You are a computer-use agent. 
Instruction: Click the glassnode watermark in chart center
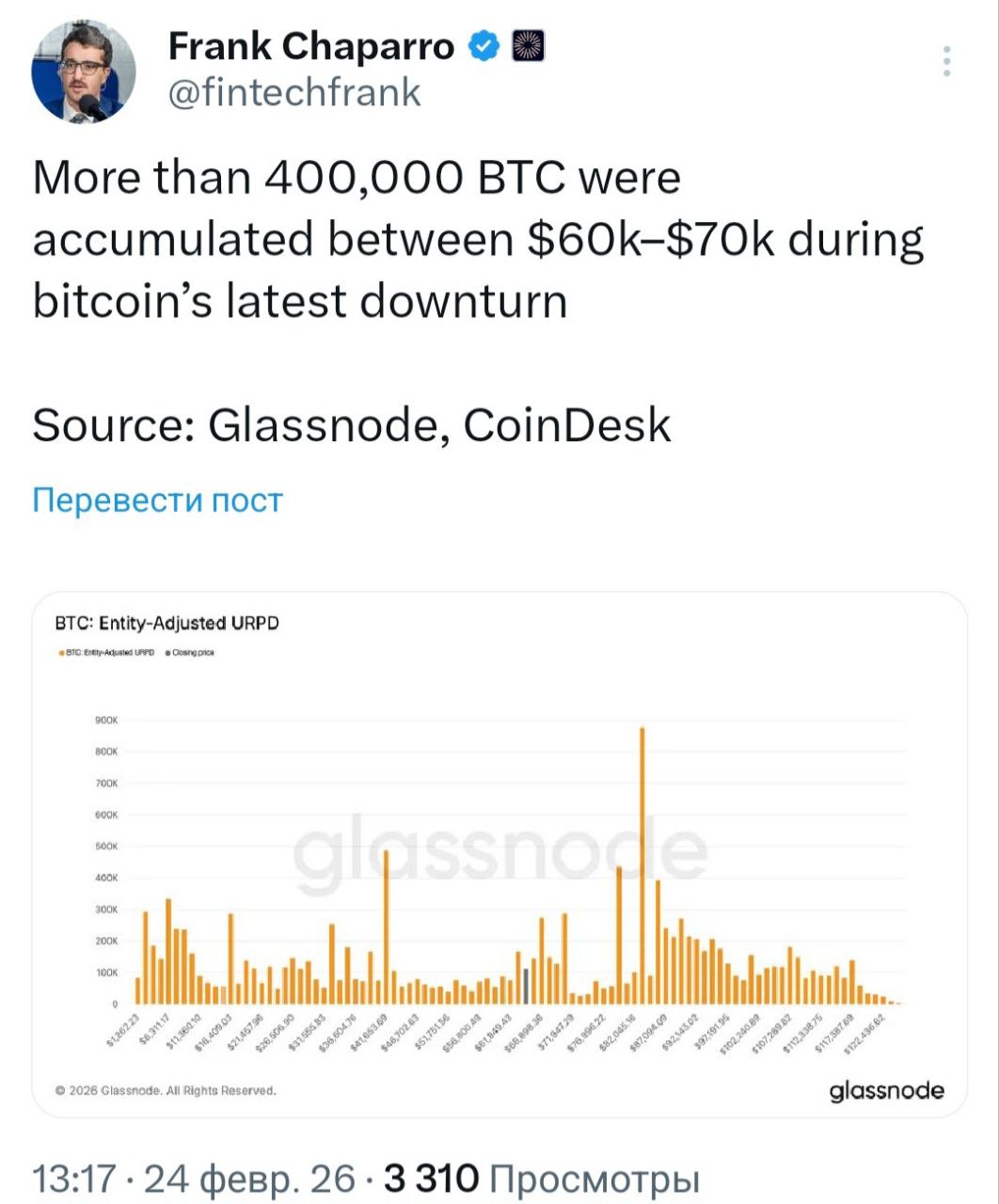(x=499, y=851)
